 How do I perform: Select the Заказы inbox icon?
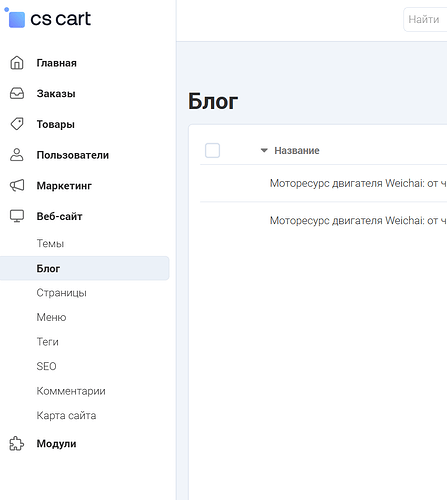[x=17, y=93]
